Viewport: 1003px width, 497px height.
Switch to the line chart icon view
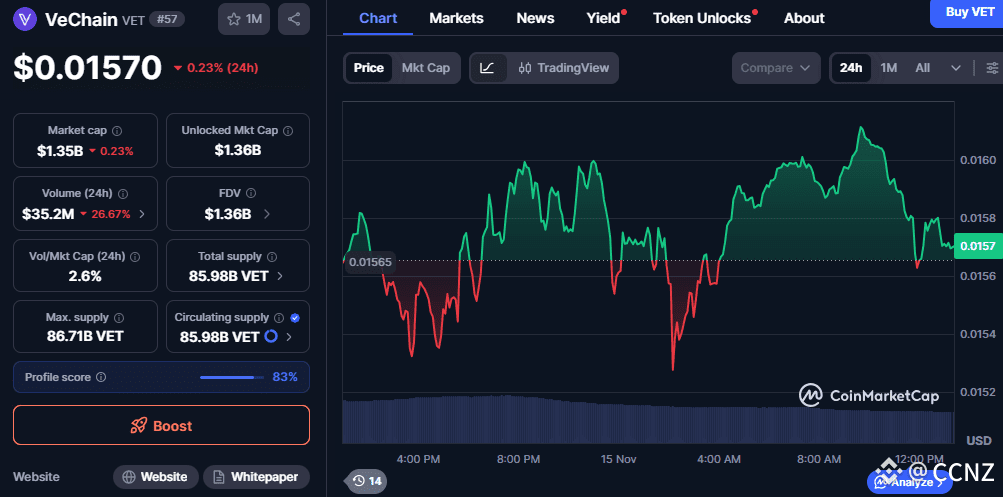487,68
